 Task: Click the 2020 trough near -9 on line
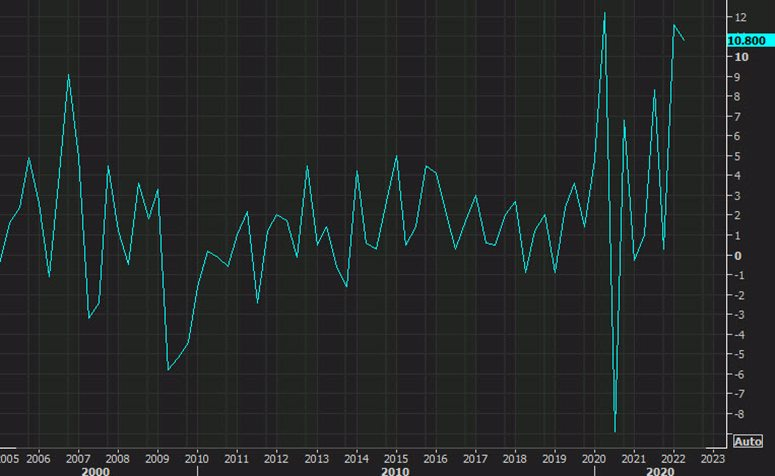pos(615,431)
